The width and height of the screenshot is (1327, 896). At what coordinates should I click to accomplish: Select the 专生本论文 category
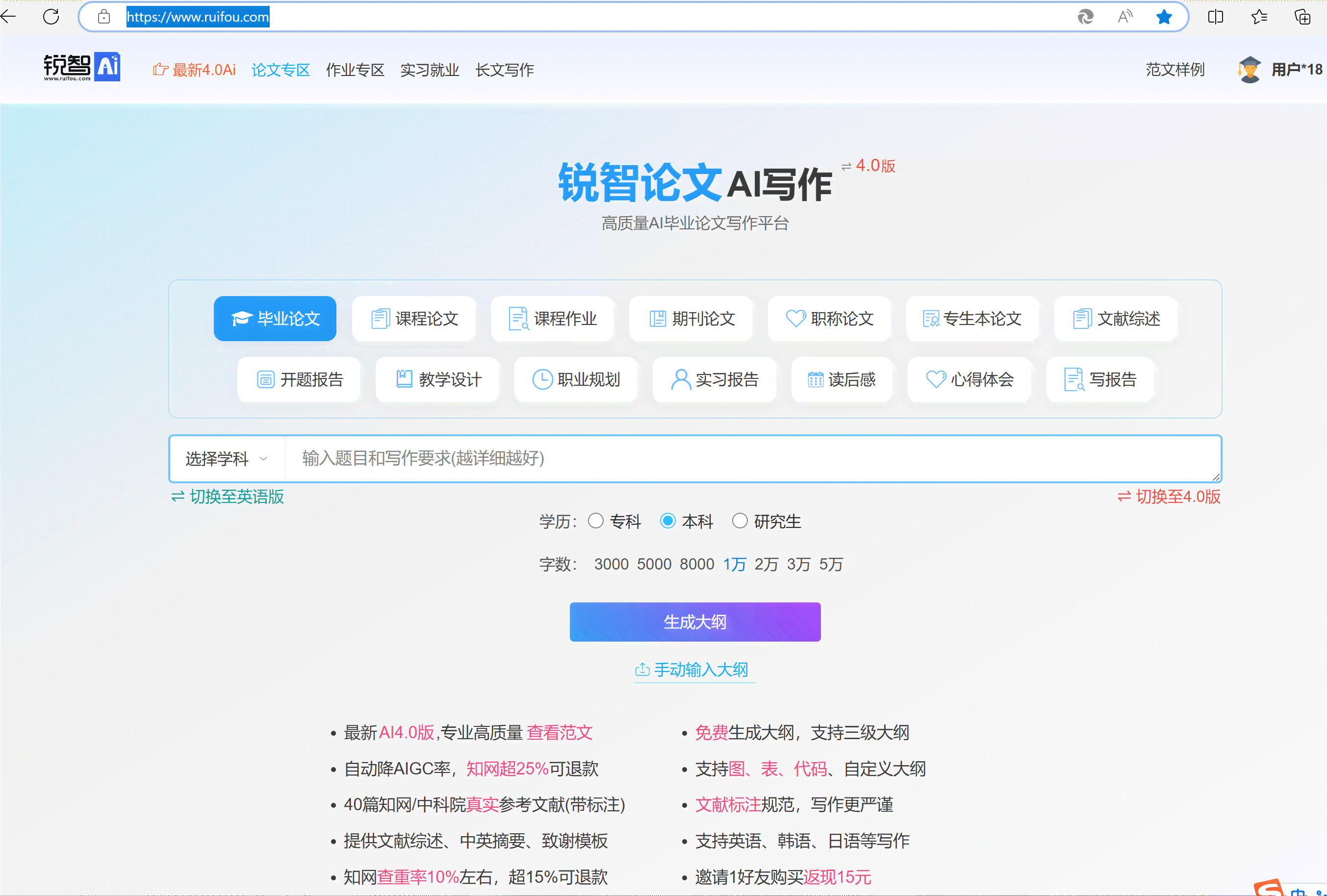point(972,319)
